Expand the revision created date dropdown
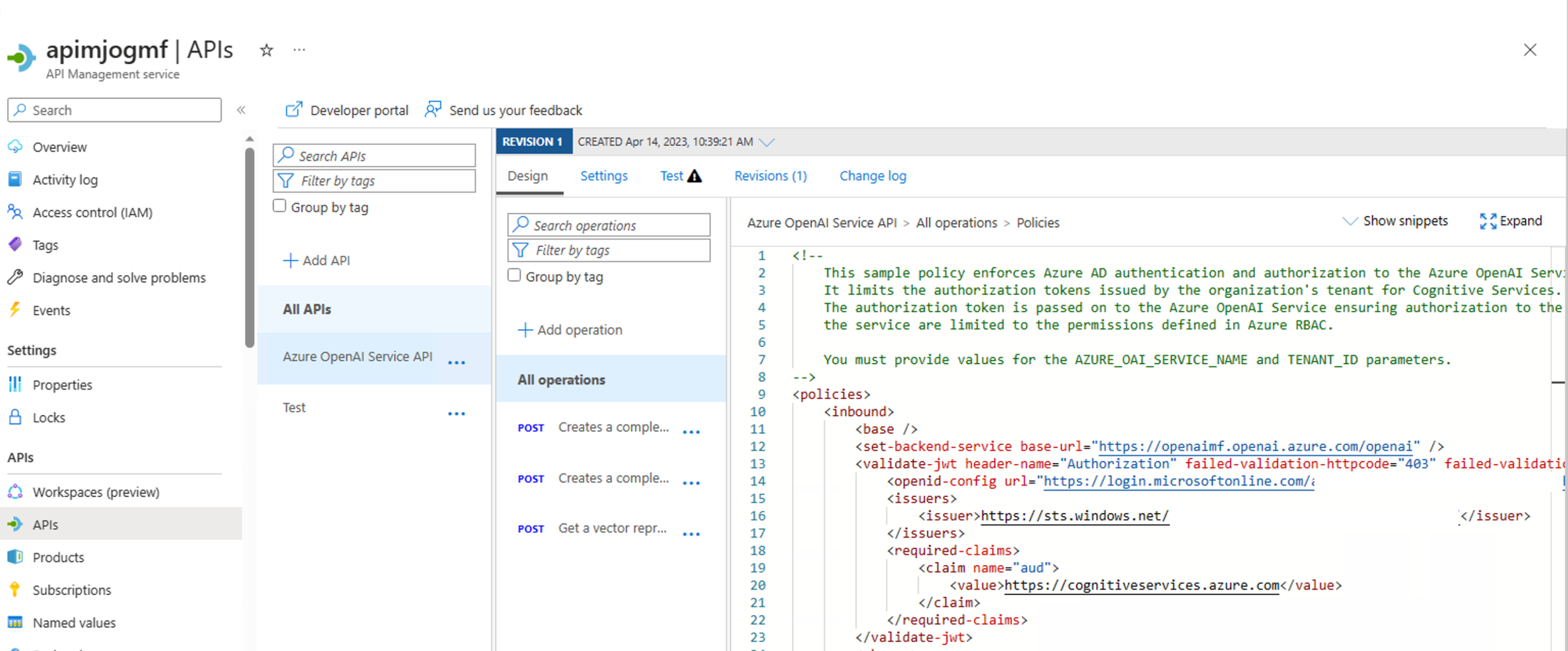 (767, 142)
